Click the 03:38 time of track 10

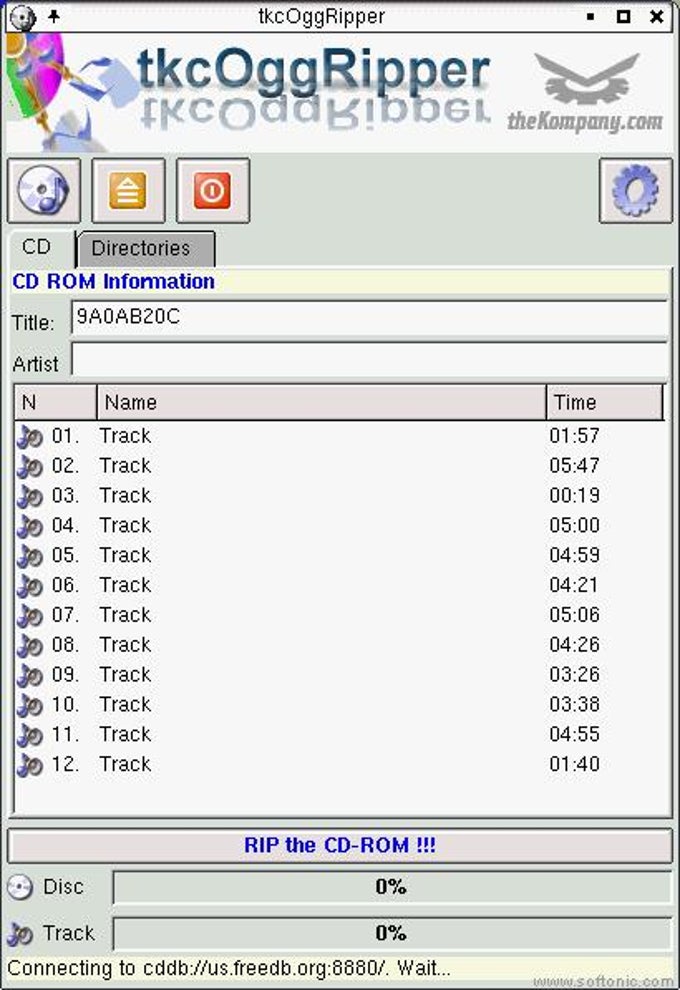pos(574,704)
